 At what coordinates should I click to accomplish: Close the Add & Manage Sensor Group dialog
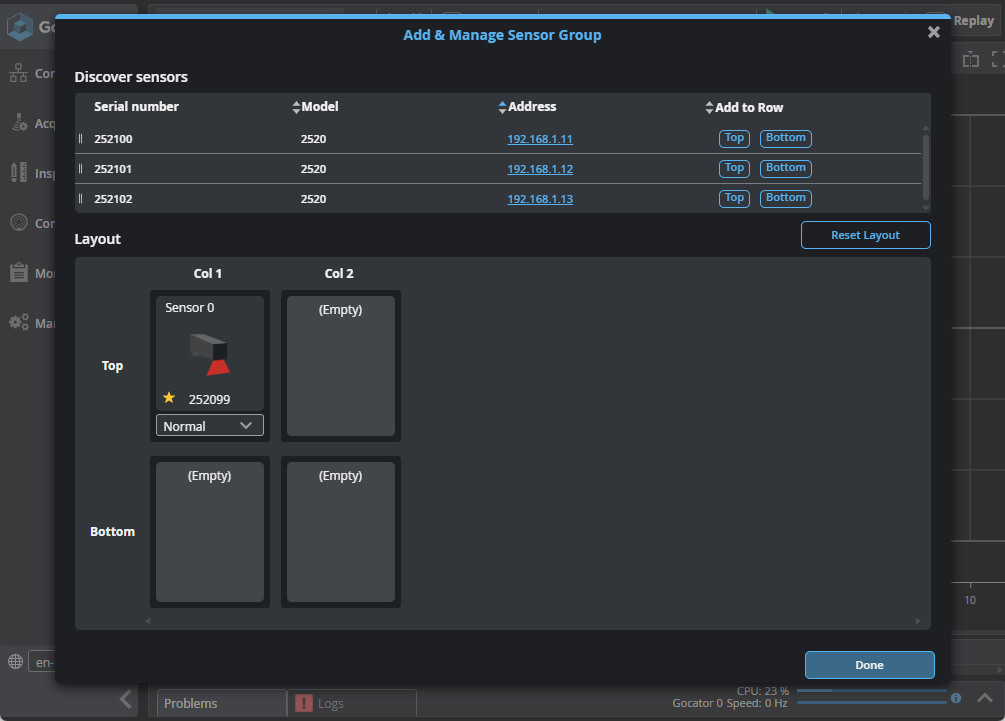[x=934, y=32]
